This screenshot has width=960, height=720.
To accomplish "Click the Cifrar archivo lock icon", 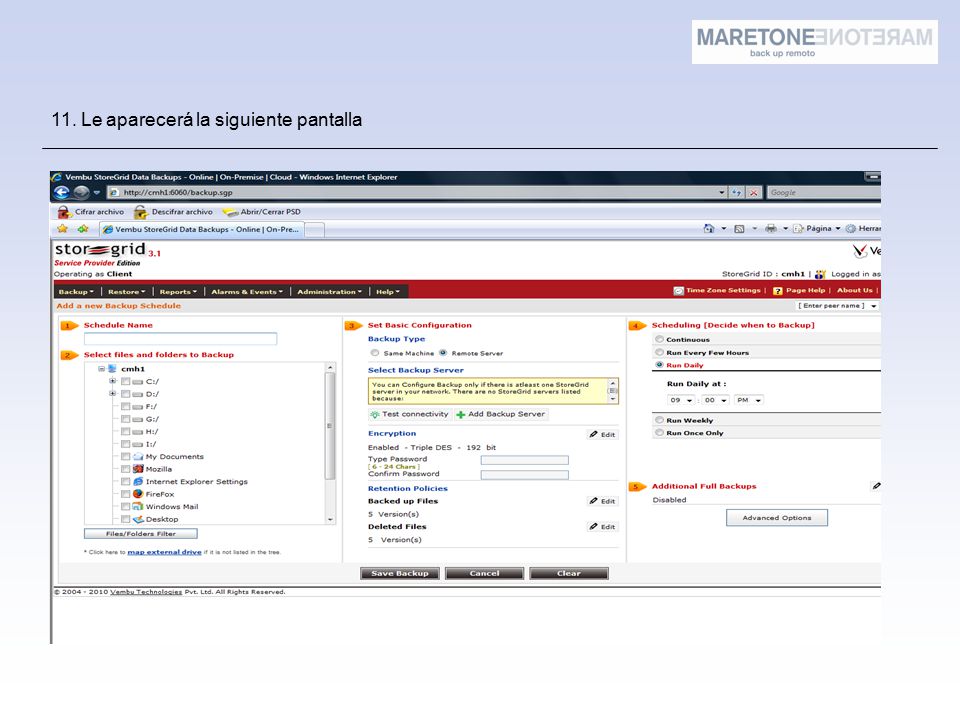I will [64, 212].
